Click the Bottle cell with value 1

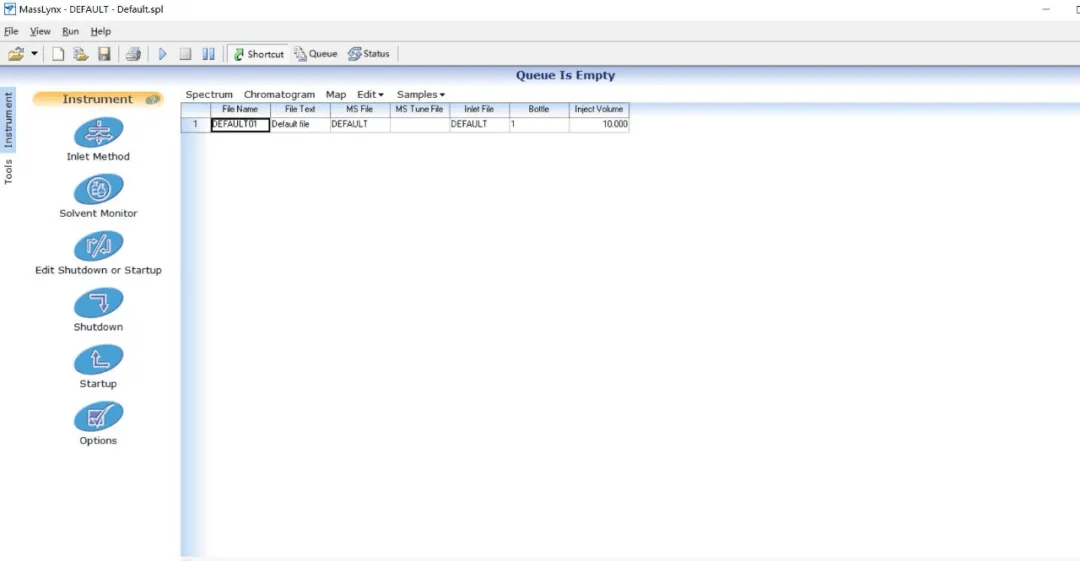(539, 124)
